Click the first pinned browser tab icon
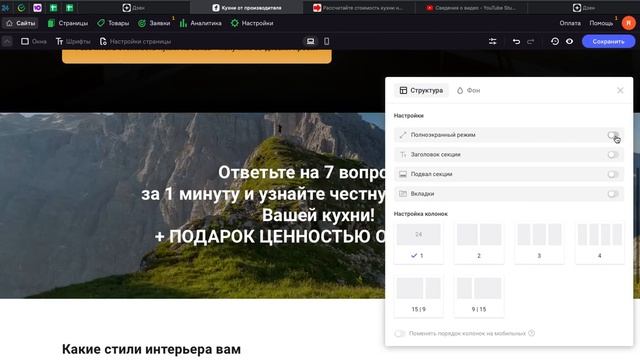640x360 pixels. 6,8
